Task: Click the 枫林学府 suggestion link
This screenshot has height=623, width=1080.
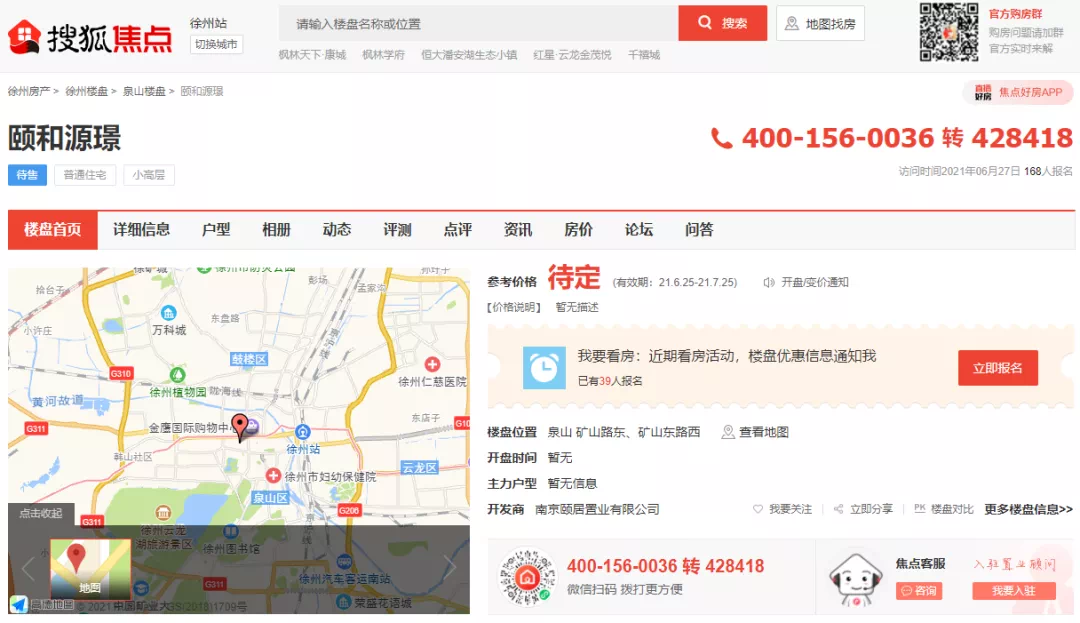Action: (384, 55)
